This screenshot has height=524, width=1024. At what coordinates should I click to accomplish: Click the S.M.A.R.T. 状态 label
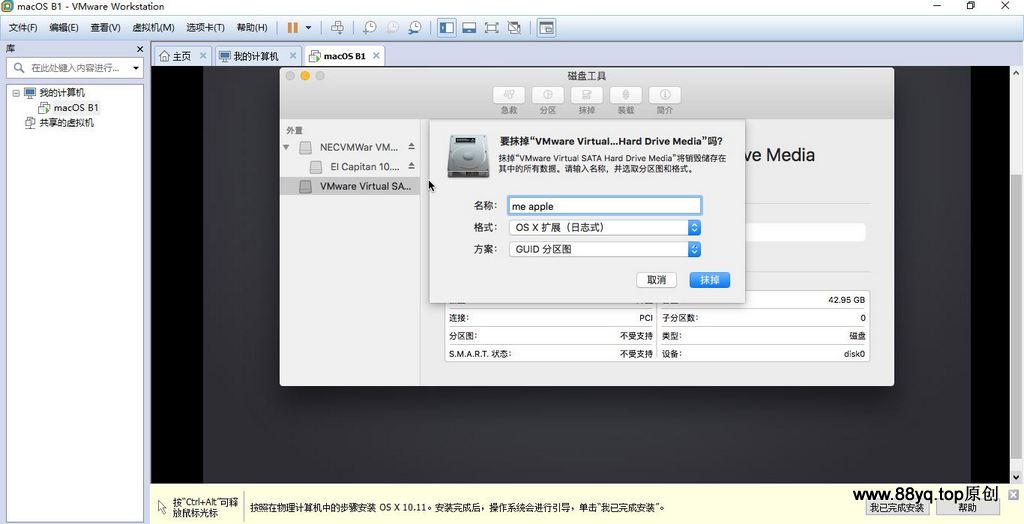pos(480,353)
